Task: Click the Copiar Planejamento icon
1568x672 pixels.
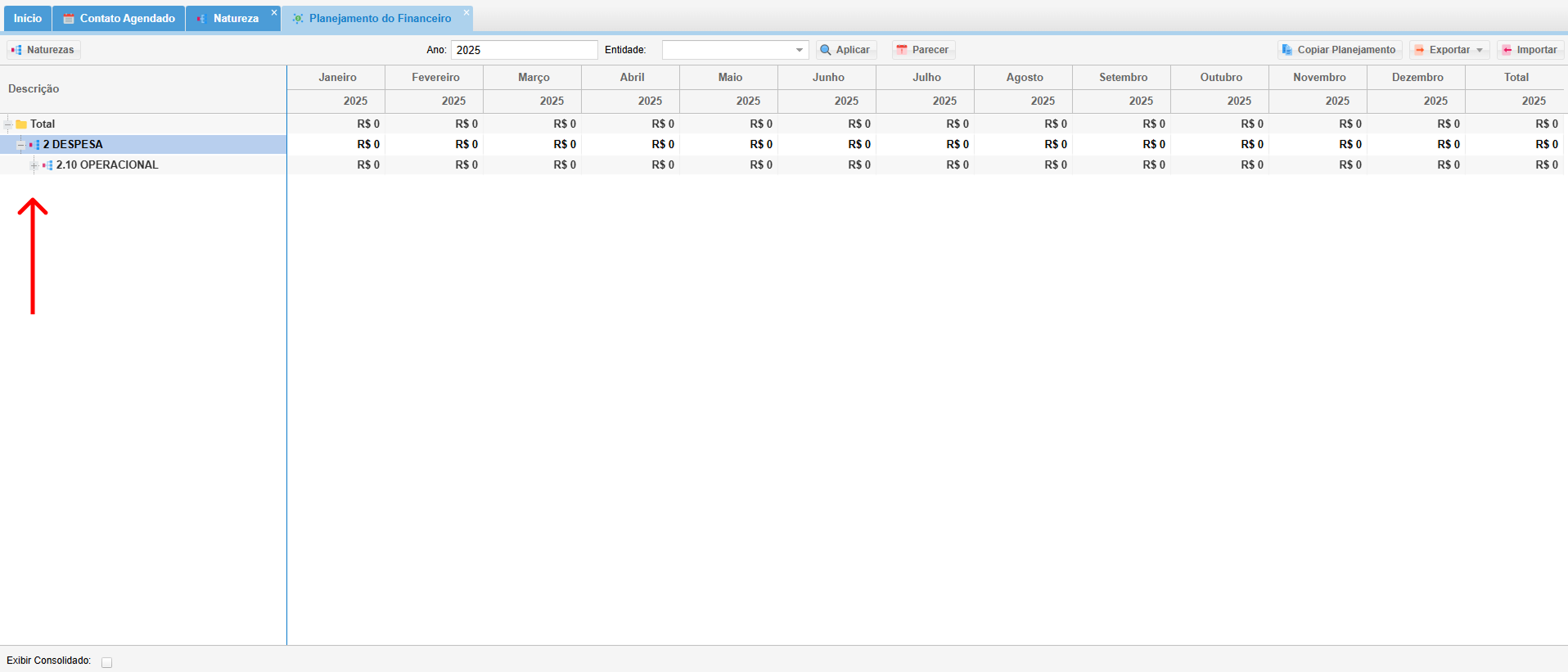Action: coord(1287,50)
